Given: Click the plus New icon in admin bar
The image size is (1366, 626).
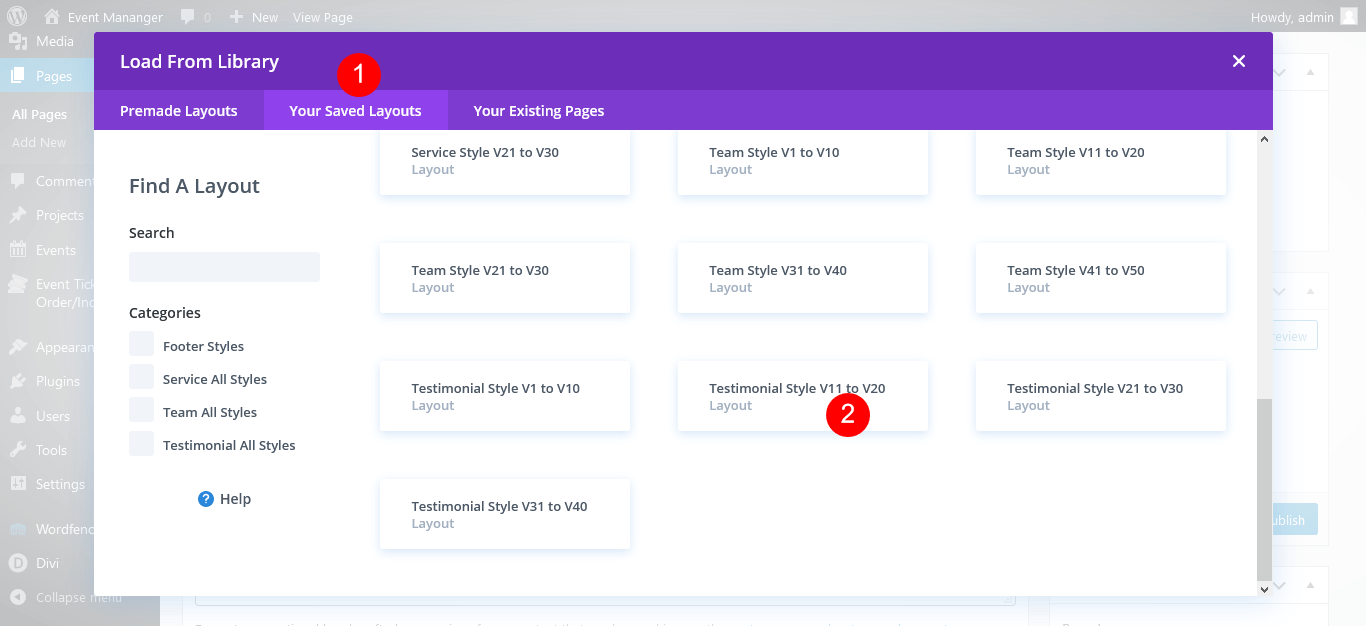Looking at the screenshot, I should [x=236, y=17].
